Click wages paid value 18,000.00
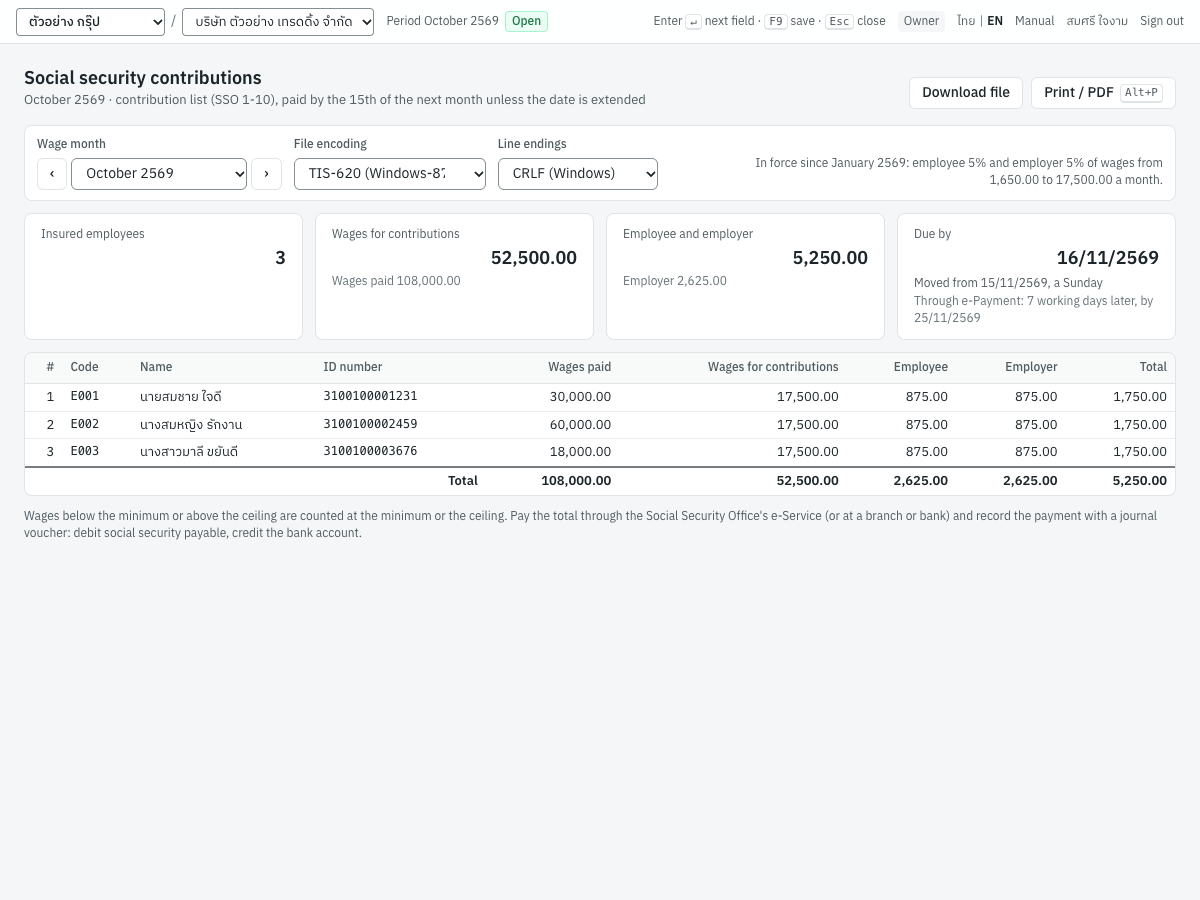This screenshot has width=1200, height=900. (580, 452)
